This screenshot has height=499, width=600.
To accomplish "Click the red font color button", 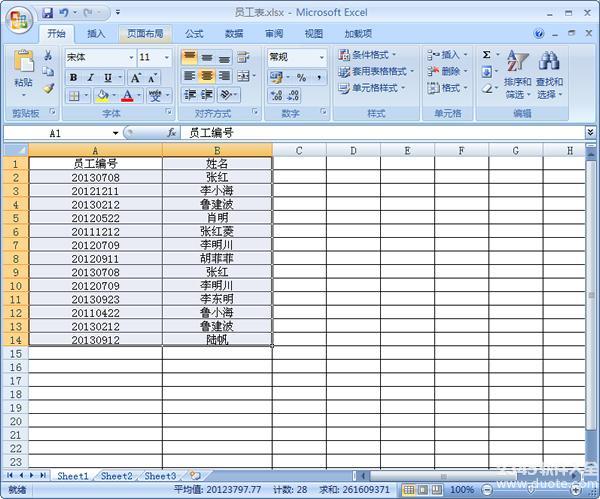I will point(127,96).
